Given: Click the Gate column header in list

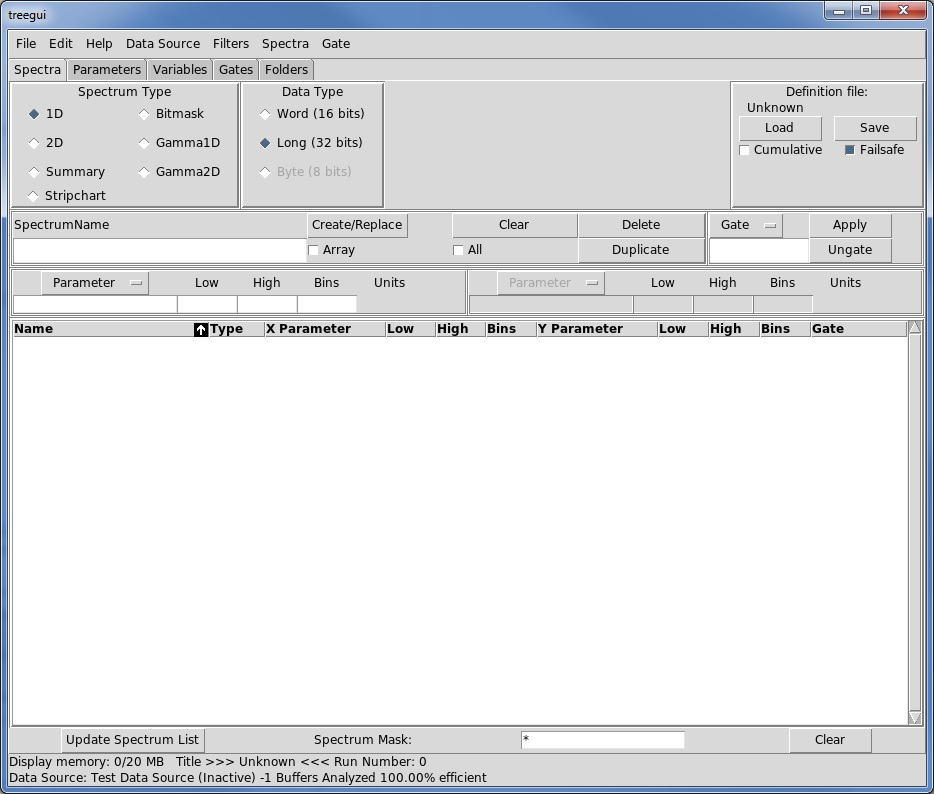Looking at the screenshot, I should coord(858,329).
